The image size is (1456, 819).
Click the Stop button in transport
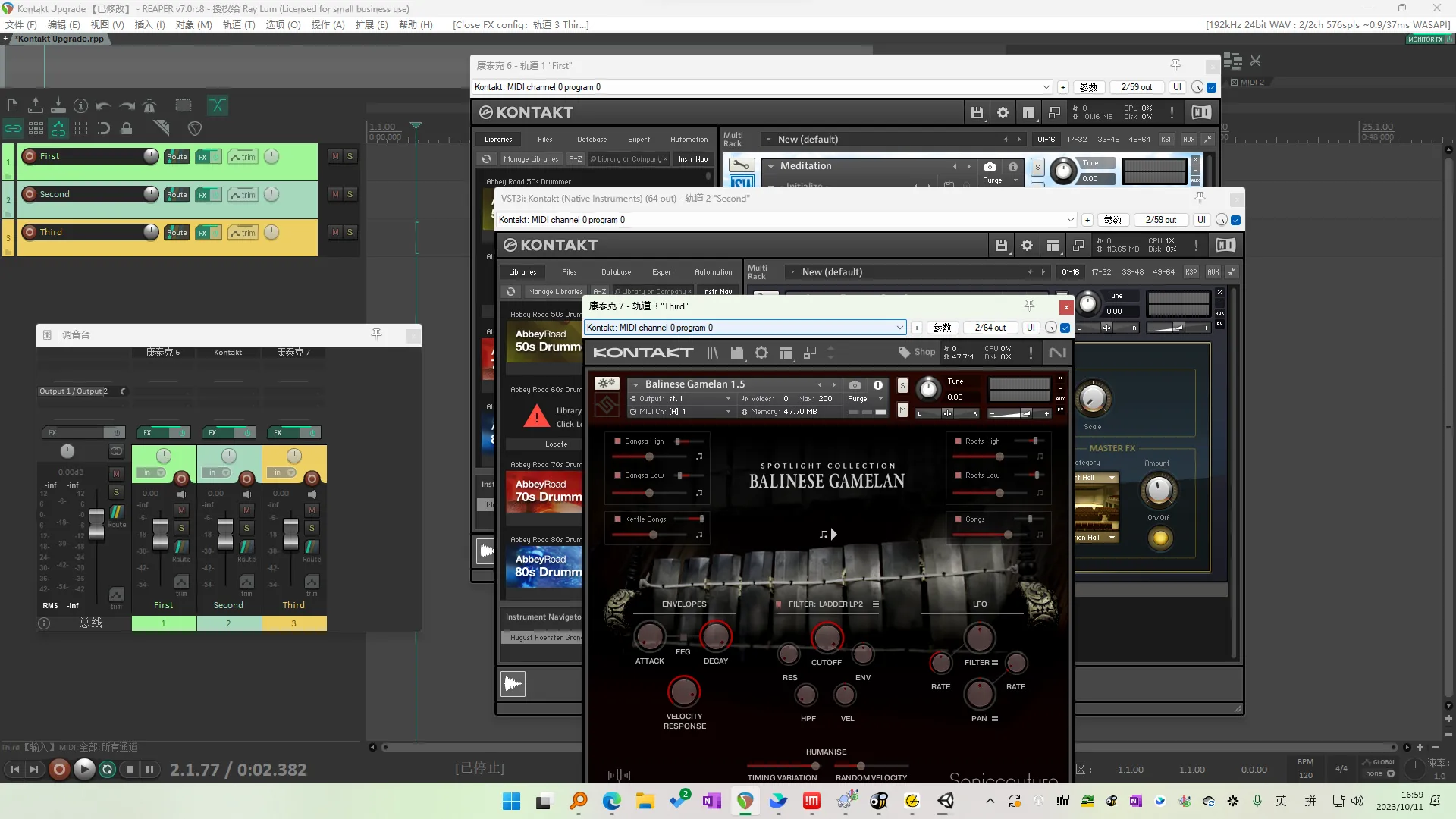[x=130, y=770]
